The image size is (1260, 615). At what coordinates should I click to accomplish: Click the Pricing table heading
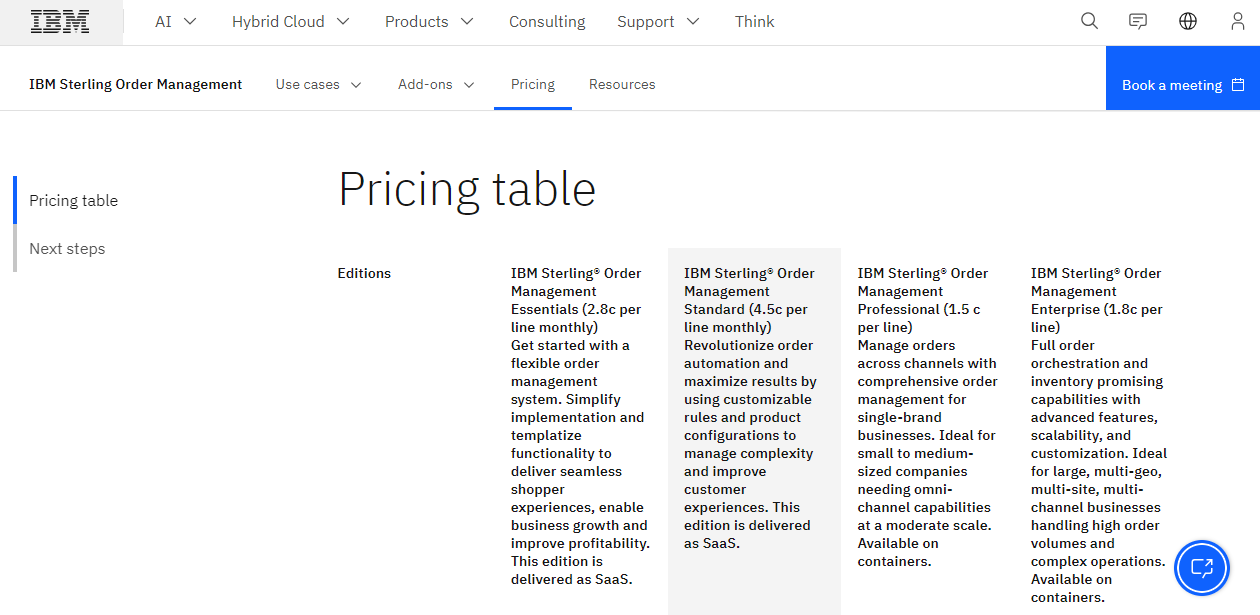coord(467,189)
